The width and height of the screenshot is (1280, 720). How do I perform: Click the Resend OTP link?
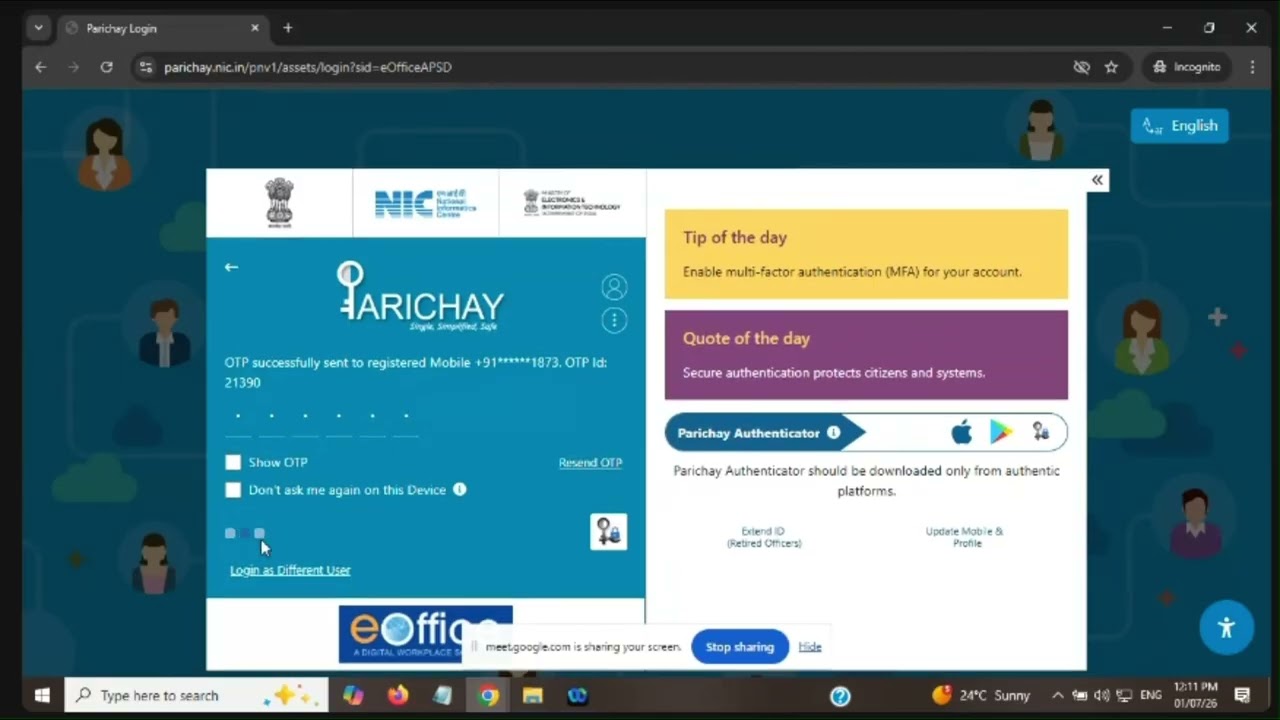point(590,462)
